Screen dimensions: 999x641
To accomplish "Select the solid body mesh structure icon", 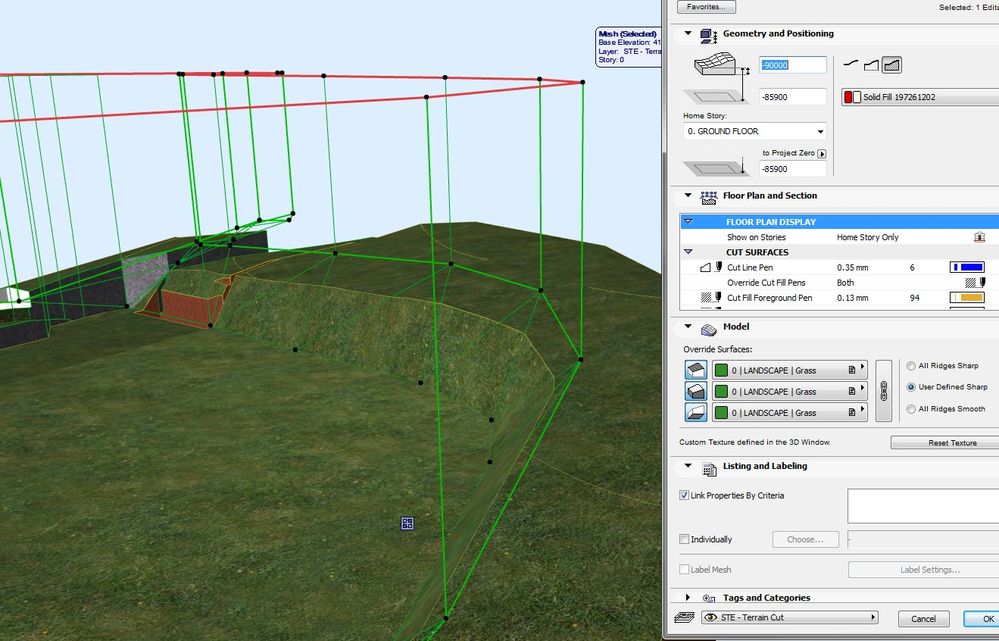I will (x=892, y=64).
